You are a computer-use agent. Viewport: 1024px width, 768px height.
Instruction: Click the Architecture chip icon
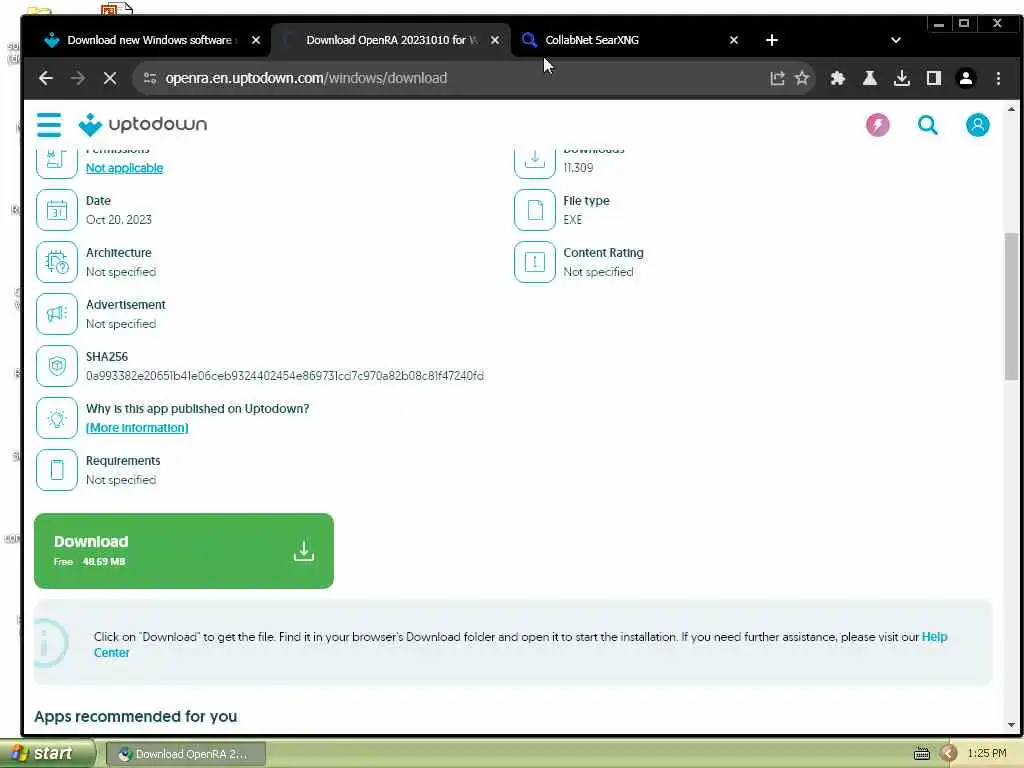[57, 263]
